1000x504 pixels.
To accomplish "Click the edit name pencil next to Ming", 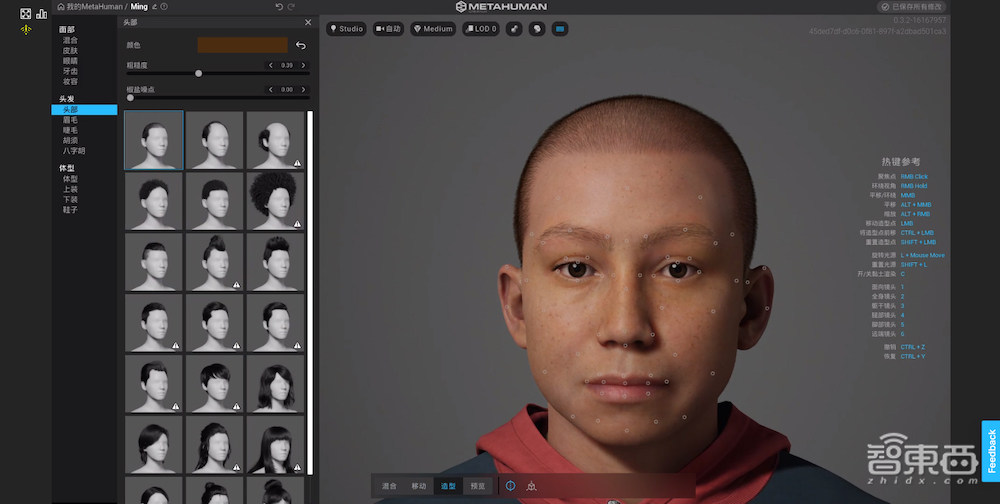I will (153, 7).
